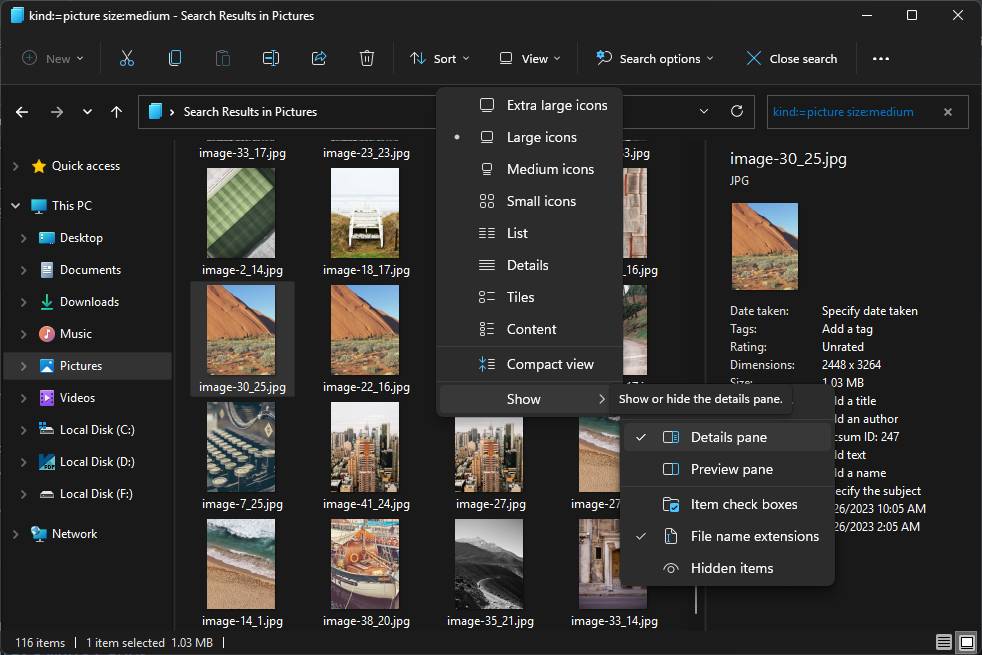This screenshot has height=655, width=982.
Task: Click the Close search button
Action: coord(791,58)
